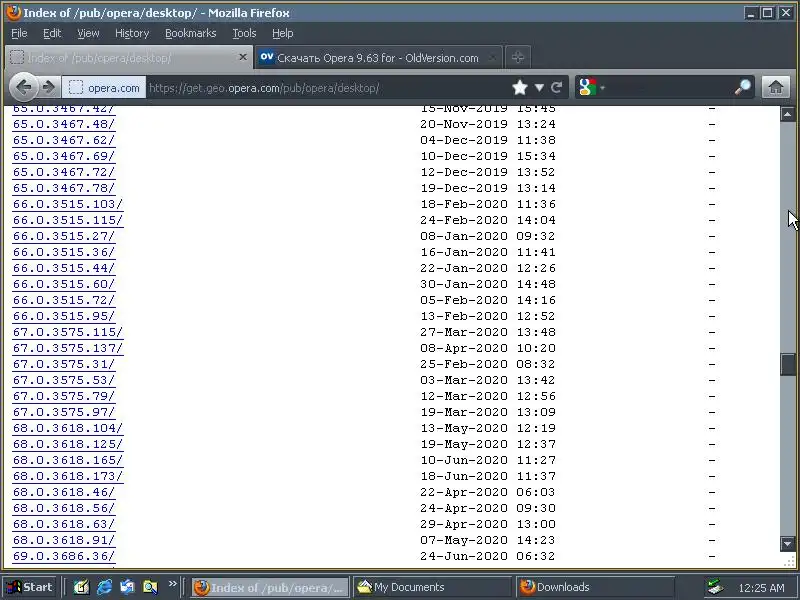
Task: Click the opera.com site identity box
Action: [104, 87]
